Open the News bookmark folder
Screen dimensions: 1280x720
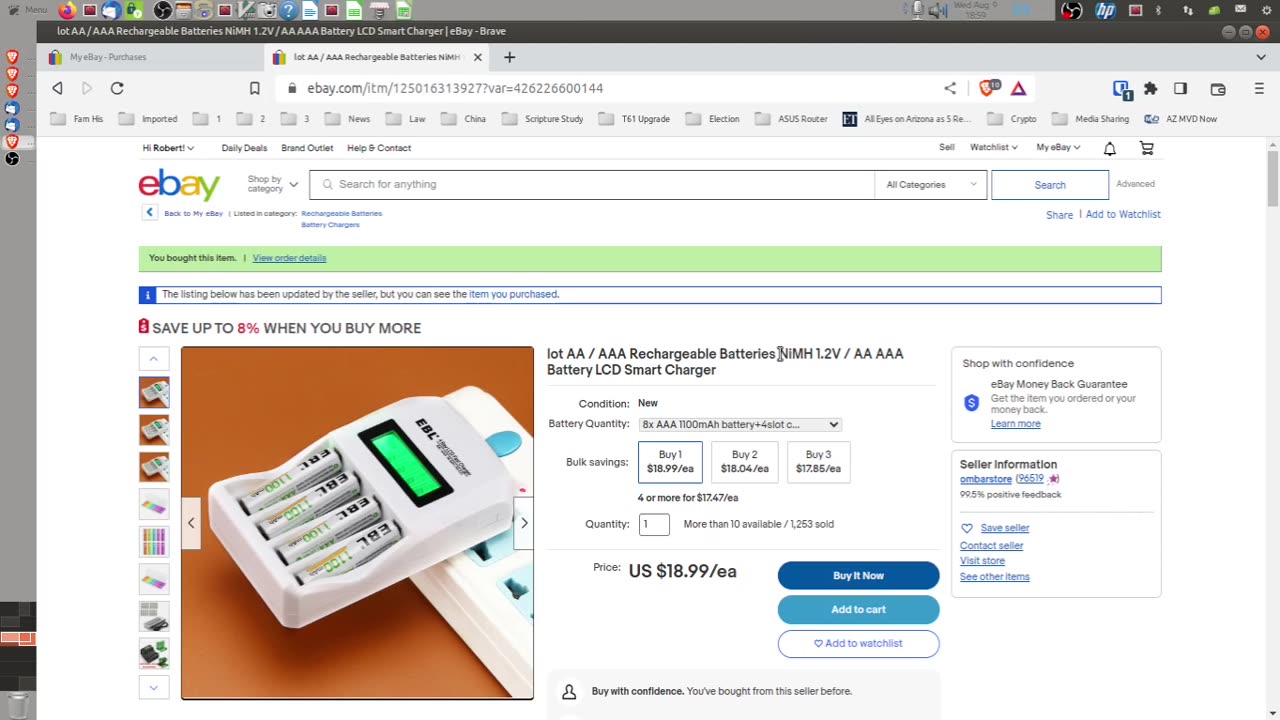tap(348, 119)
